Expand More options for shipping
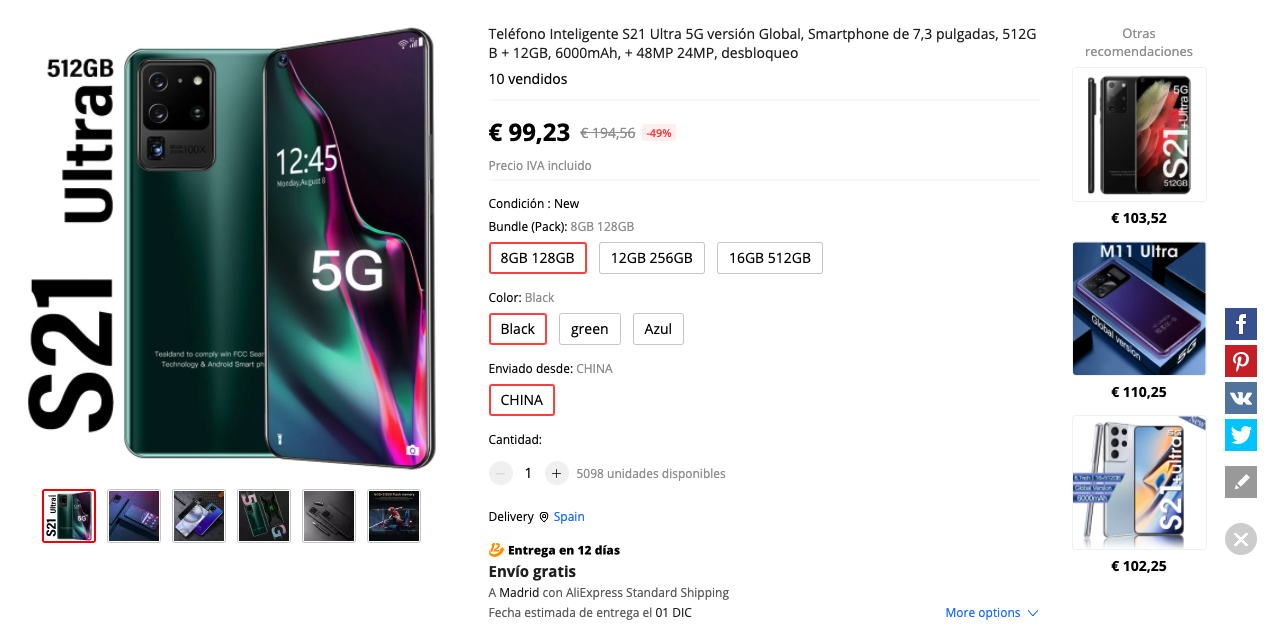 (x=992, y=613)
